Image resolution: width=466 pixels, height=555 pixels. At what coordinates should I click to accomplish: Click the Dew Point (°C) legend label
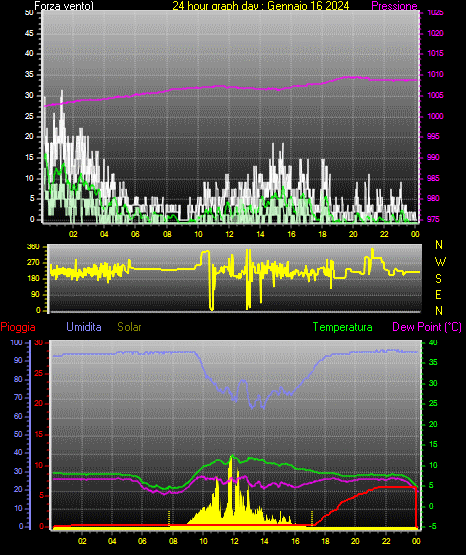tap(427, 327)
